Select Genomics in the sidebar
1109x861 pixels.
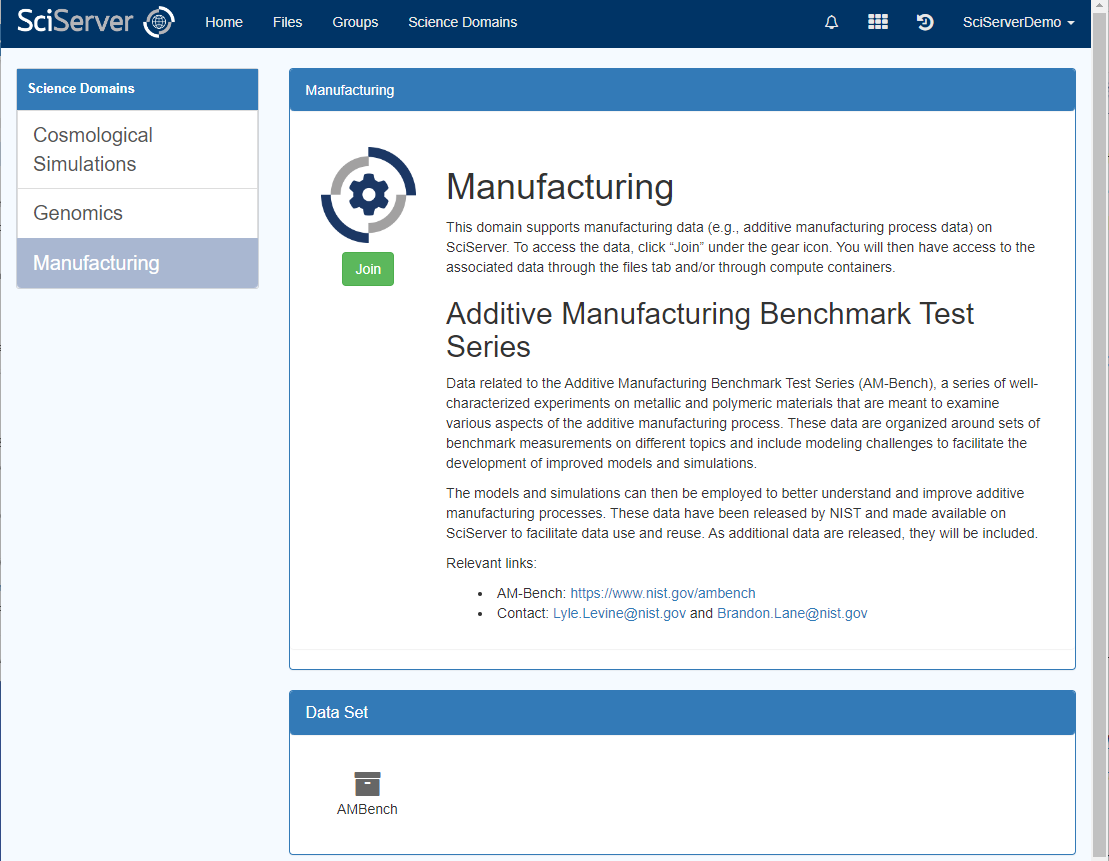[x=137, y=213]
